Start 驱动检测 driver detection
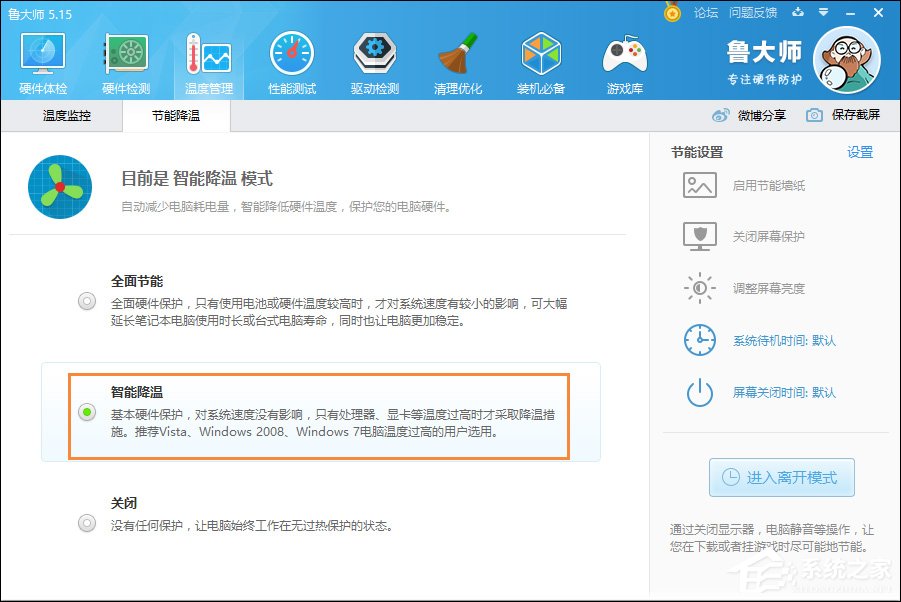901x602 pixels. tap(373, 60)
